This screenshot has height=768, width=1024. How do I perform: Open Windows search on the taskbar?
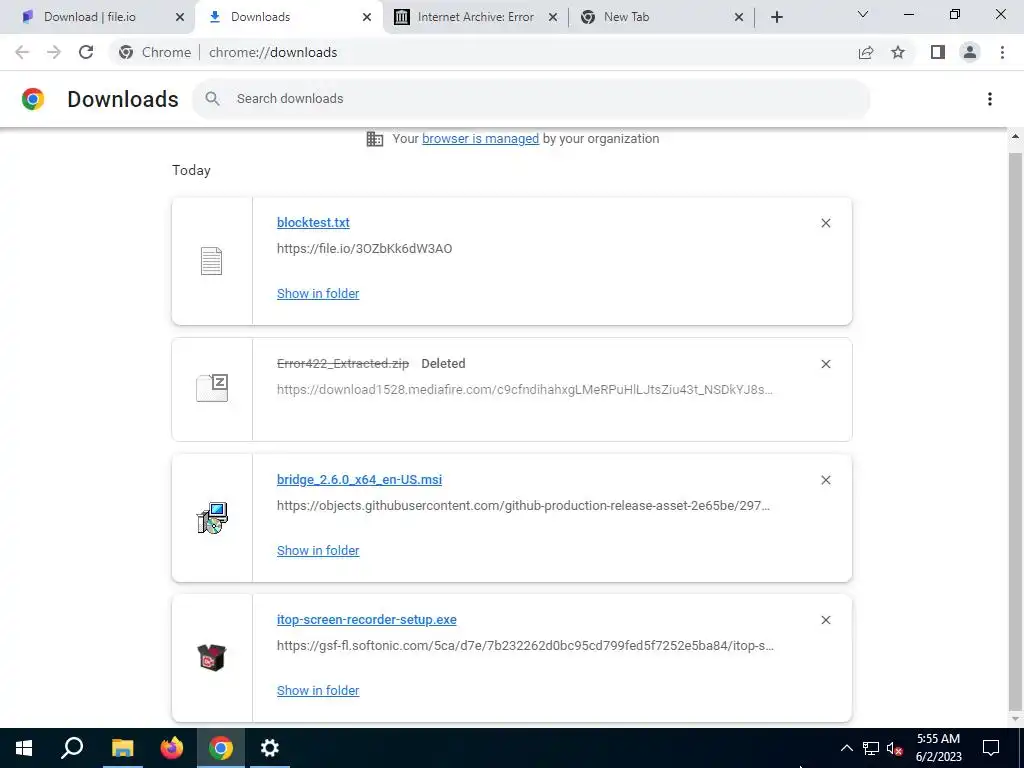pos(72,748)
